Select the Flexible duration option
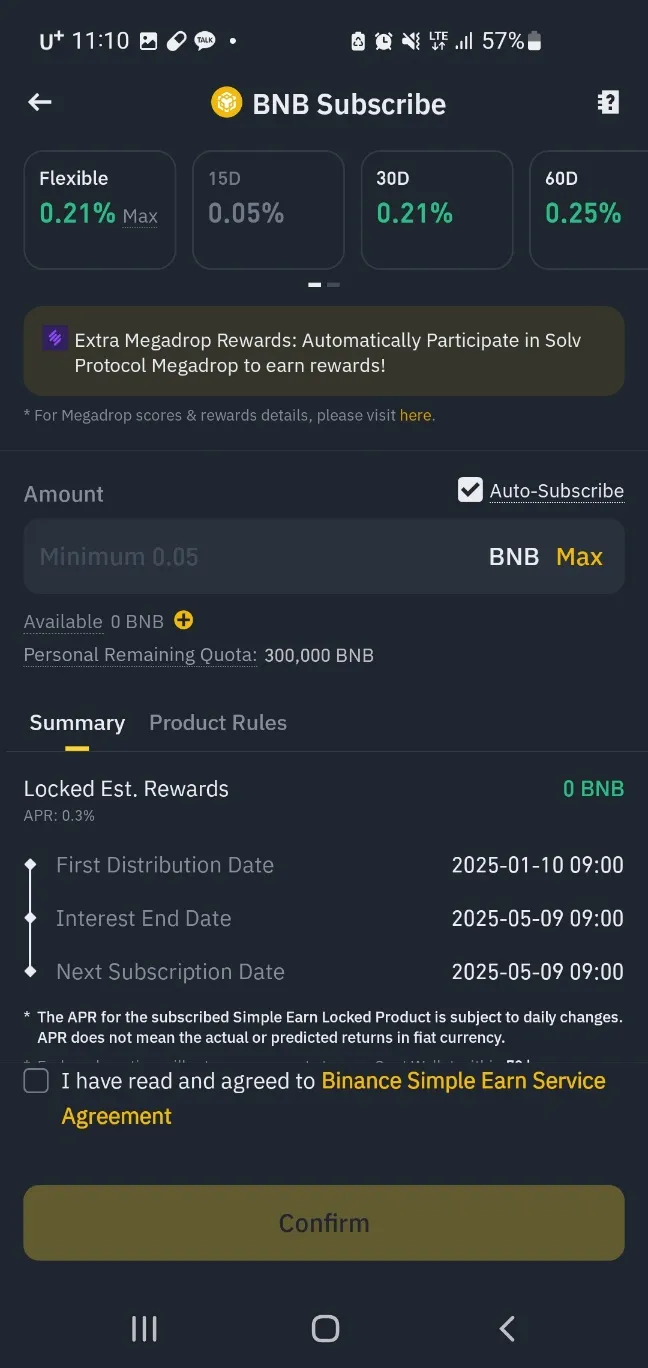The height and width of the screenshot is (1368, 648). click(99, 210)
